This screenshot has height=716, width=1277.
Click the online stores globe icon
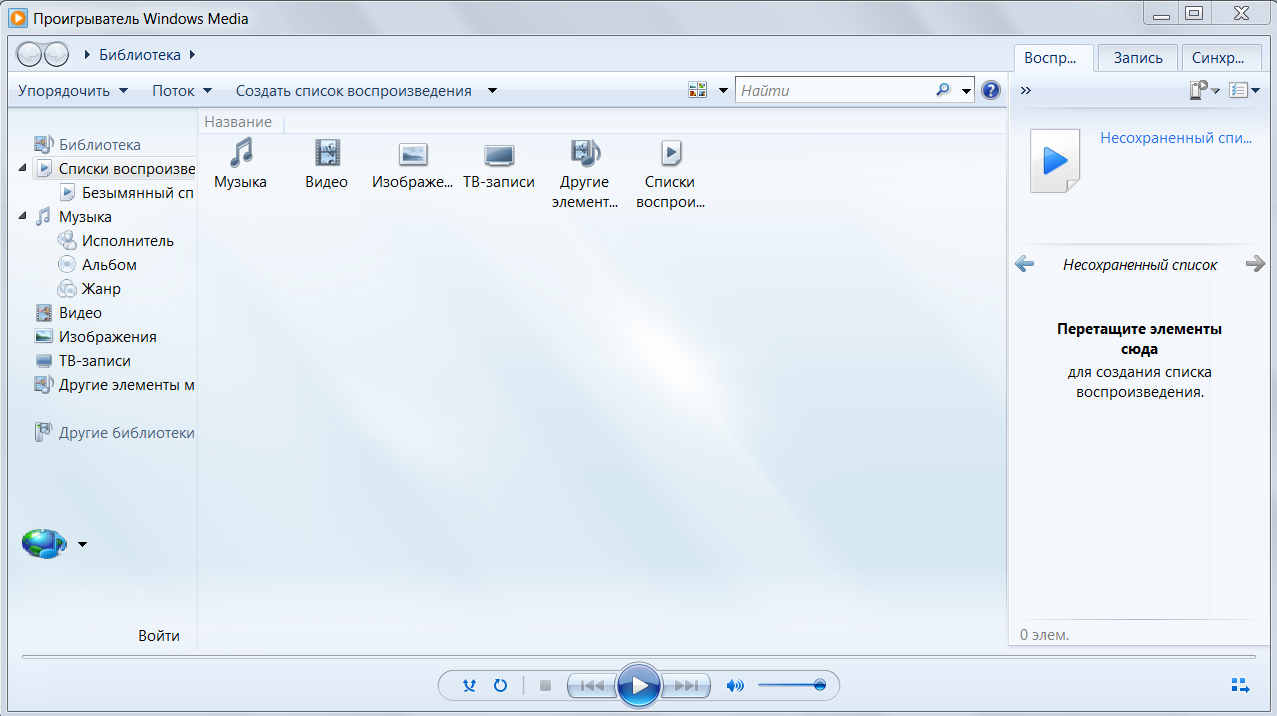pyautogui.click(x=44, y=543)
